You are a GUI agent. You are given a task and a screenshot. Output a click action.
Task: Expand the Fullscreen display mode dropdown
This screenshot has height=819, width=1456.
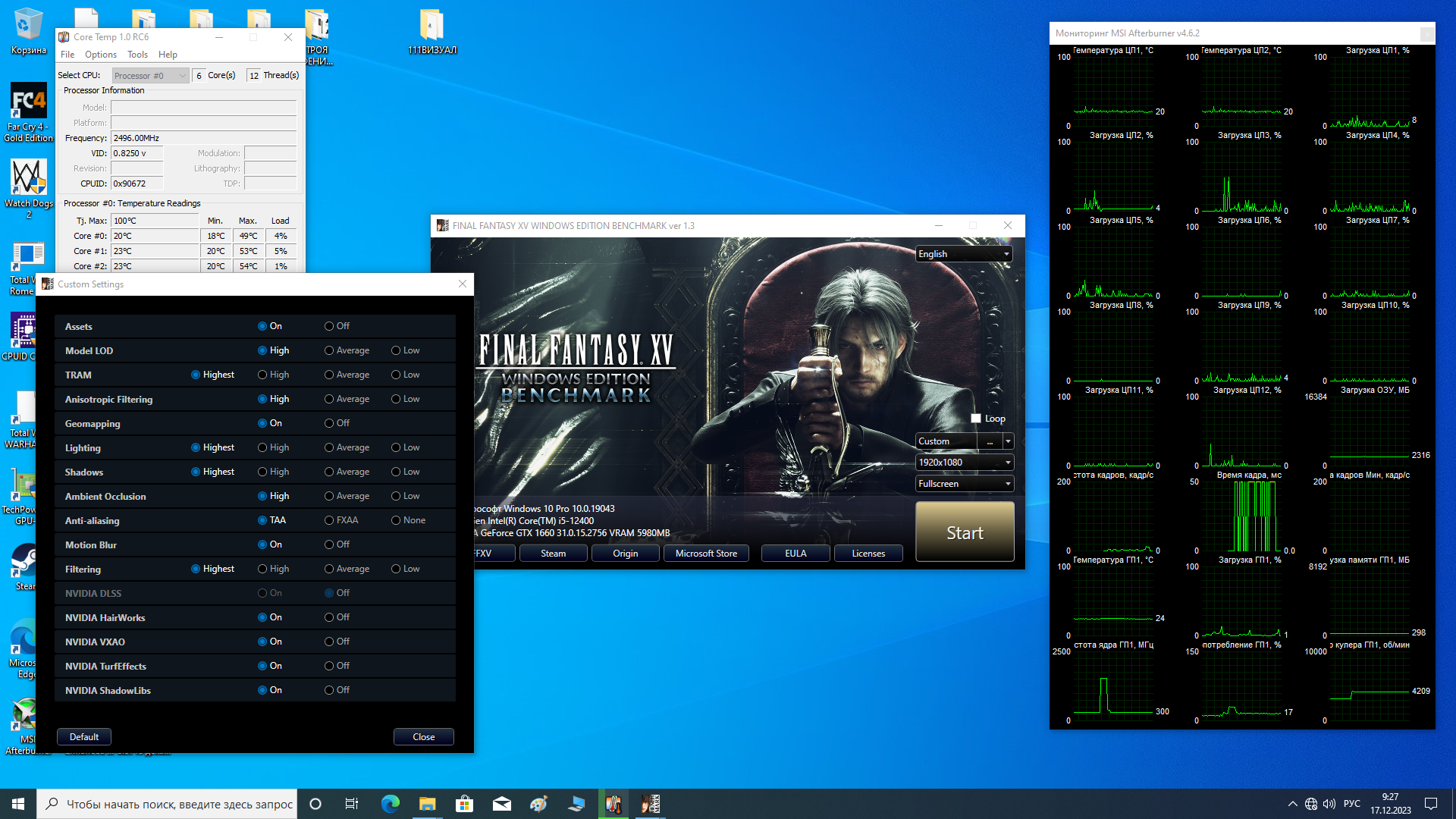(x=964, y=484)
